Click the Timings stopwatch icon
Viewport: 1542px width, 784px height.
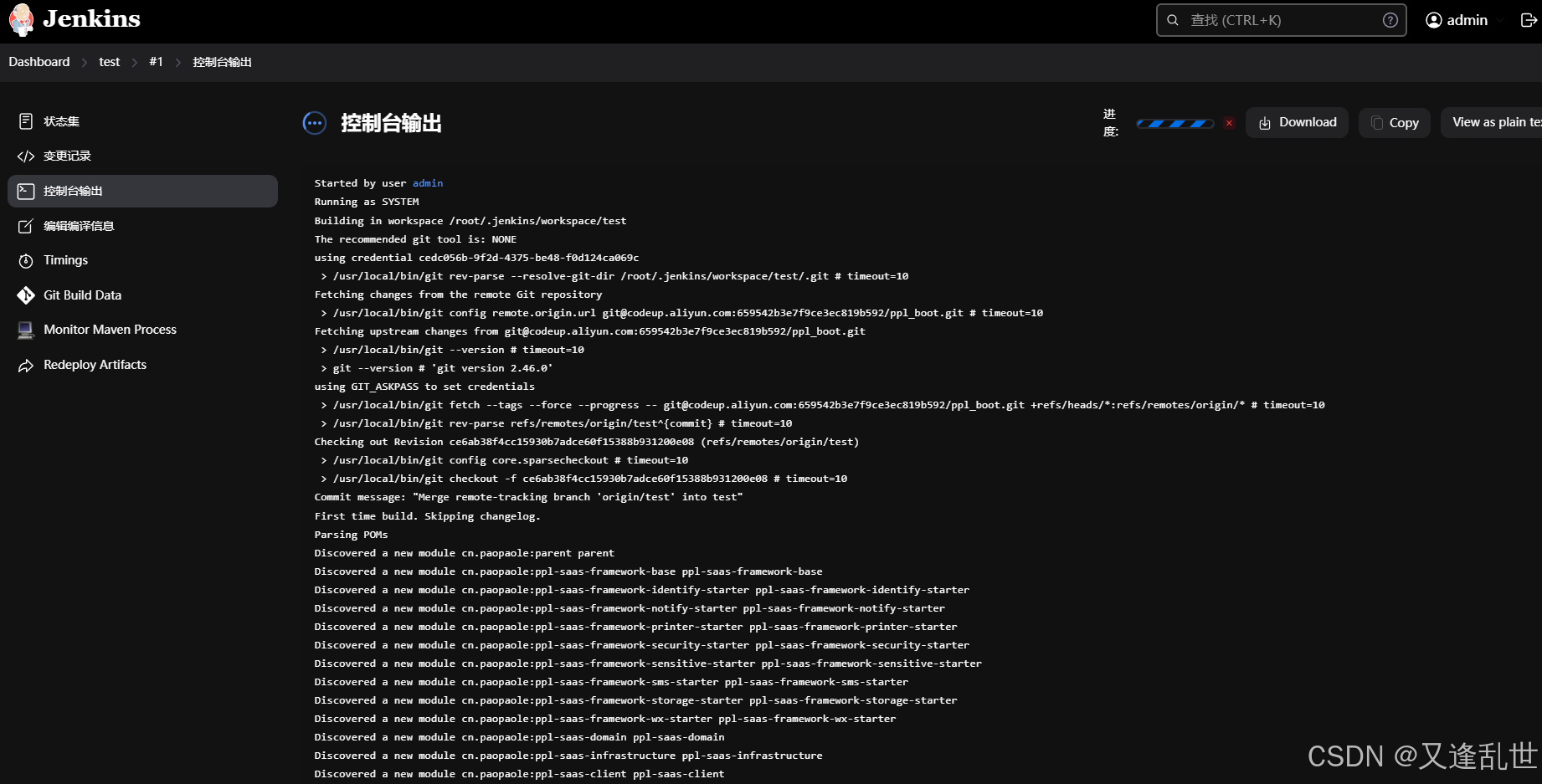pos(26,261)
